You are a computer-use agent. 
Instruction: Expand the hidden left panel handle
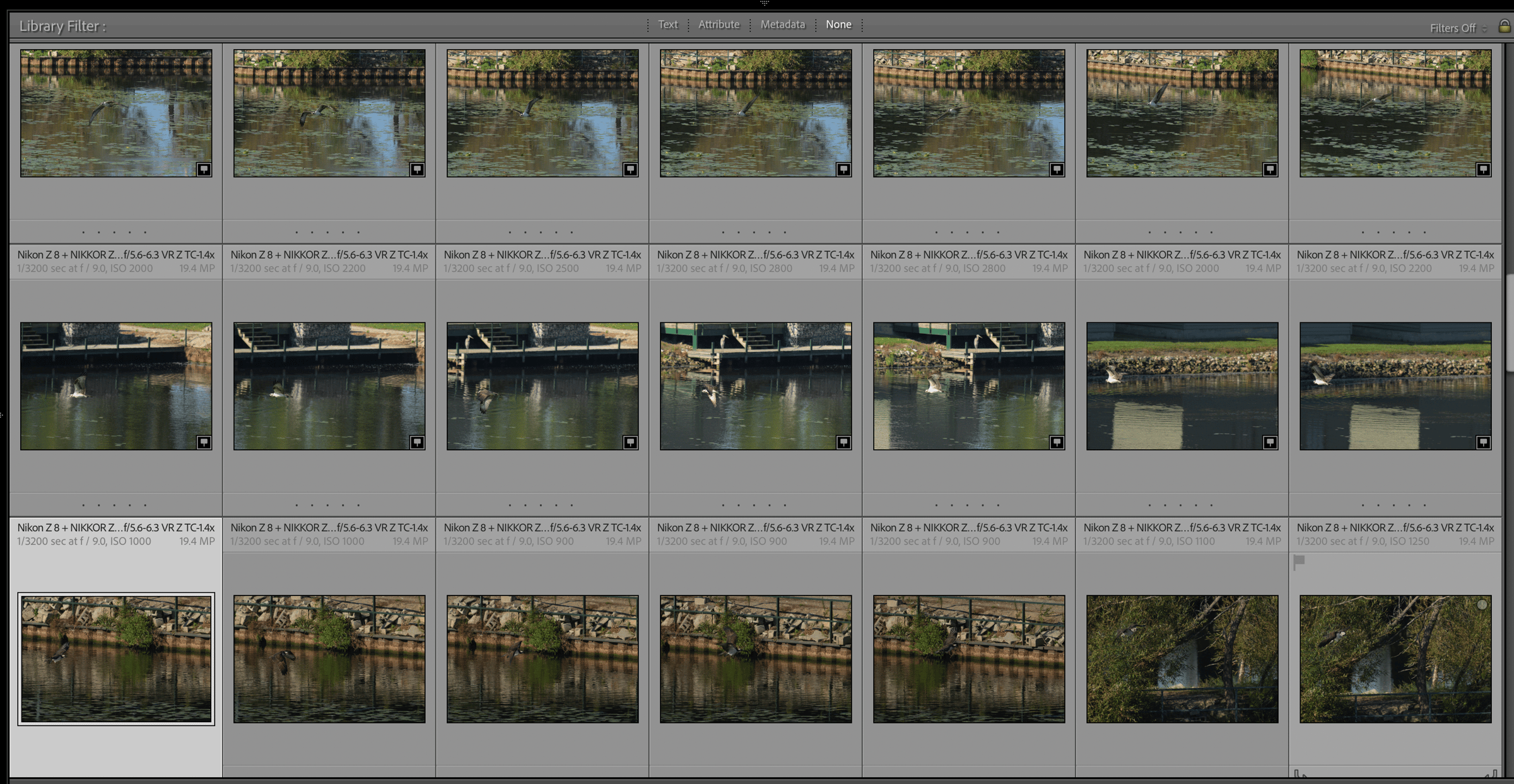[x=2, y=414]
